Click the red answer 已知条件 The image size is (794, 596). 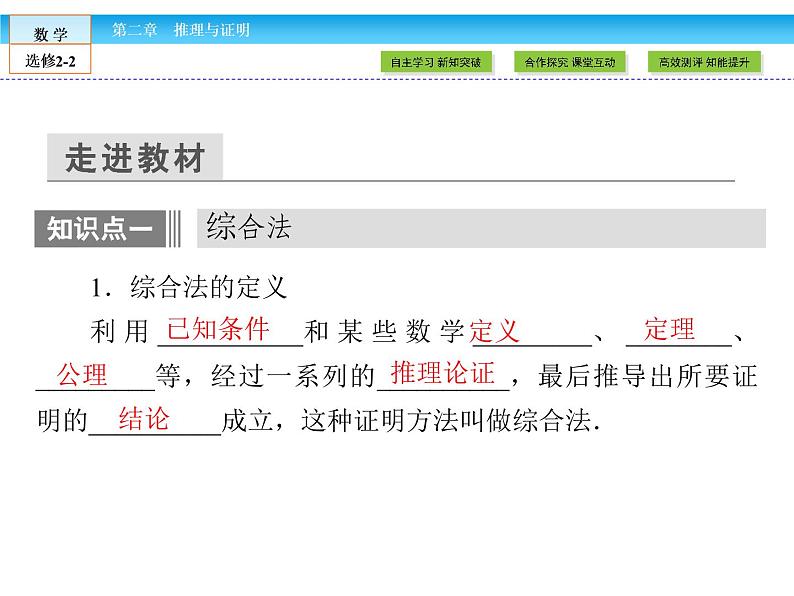pyautogui.click(x=218, y=329)
